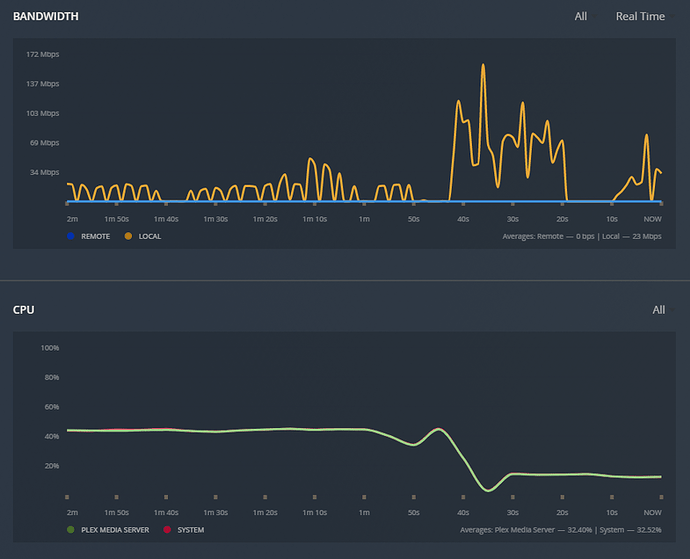690x559 pixels.
Task: Click the PLEX MEDIA SERVER legend label
Action: coord(115,530)
